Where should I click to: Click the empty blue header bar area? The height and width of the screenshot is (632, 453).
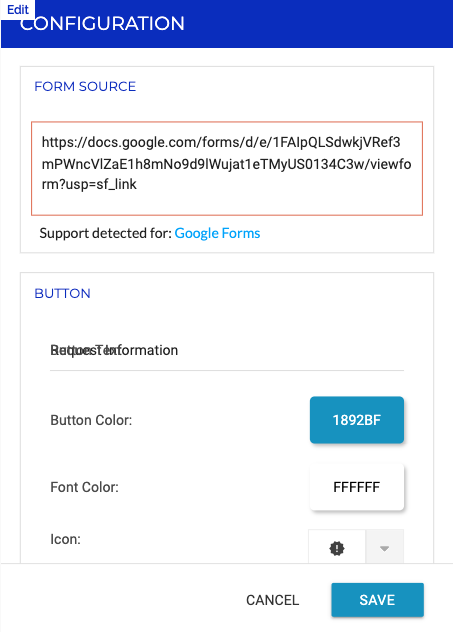[x=318, y=23]
